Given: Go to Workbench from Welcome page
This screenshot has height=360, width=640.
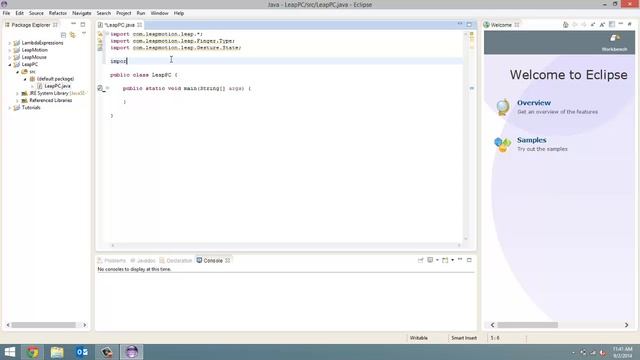Looking at the screenshot, I should [614, 42].
